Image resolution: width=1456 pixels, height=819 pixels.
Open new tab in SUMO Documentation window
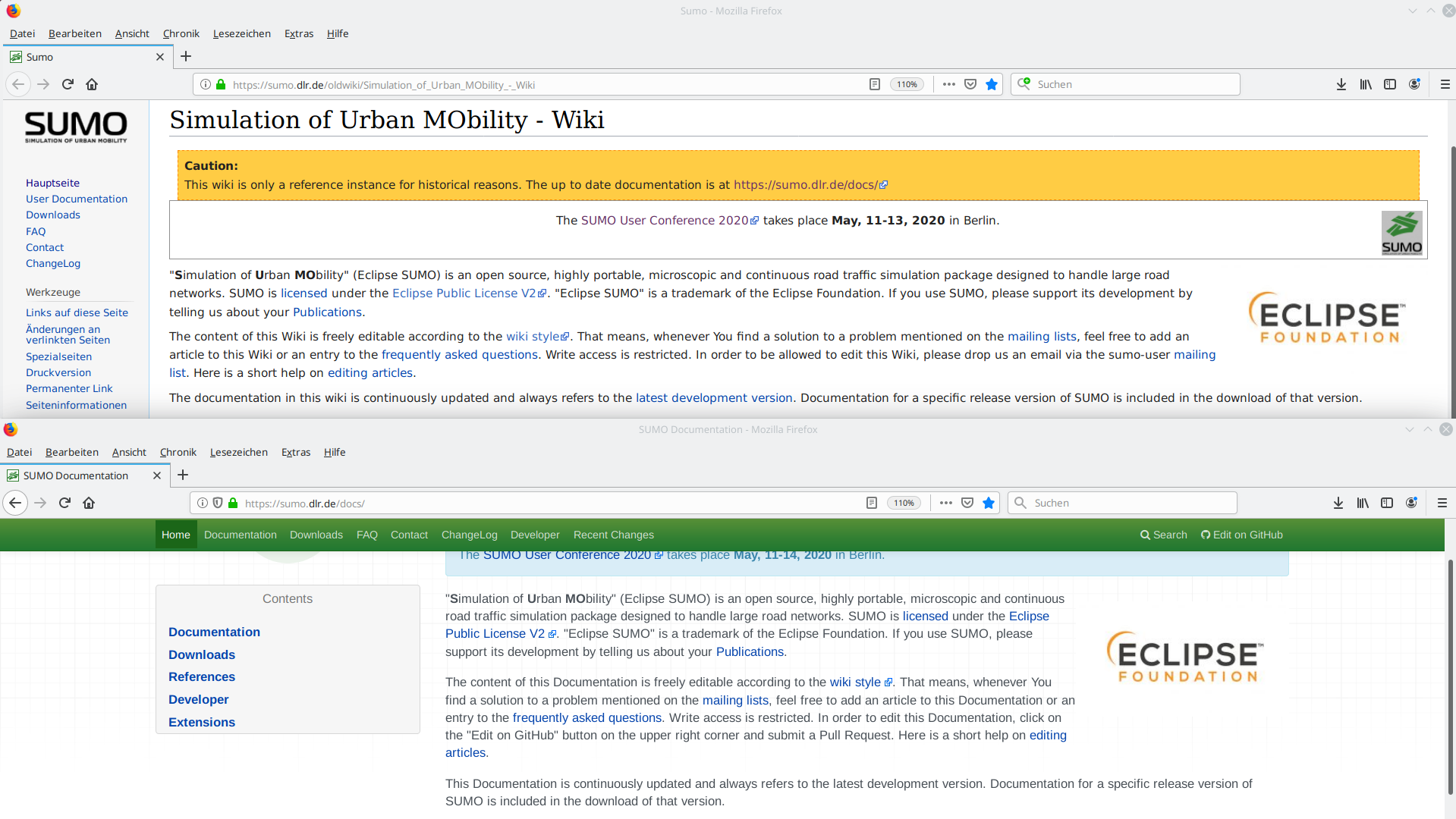(183, 475)
